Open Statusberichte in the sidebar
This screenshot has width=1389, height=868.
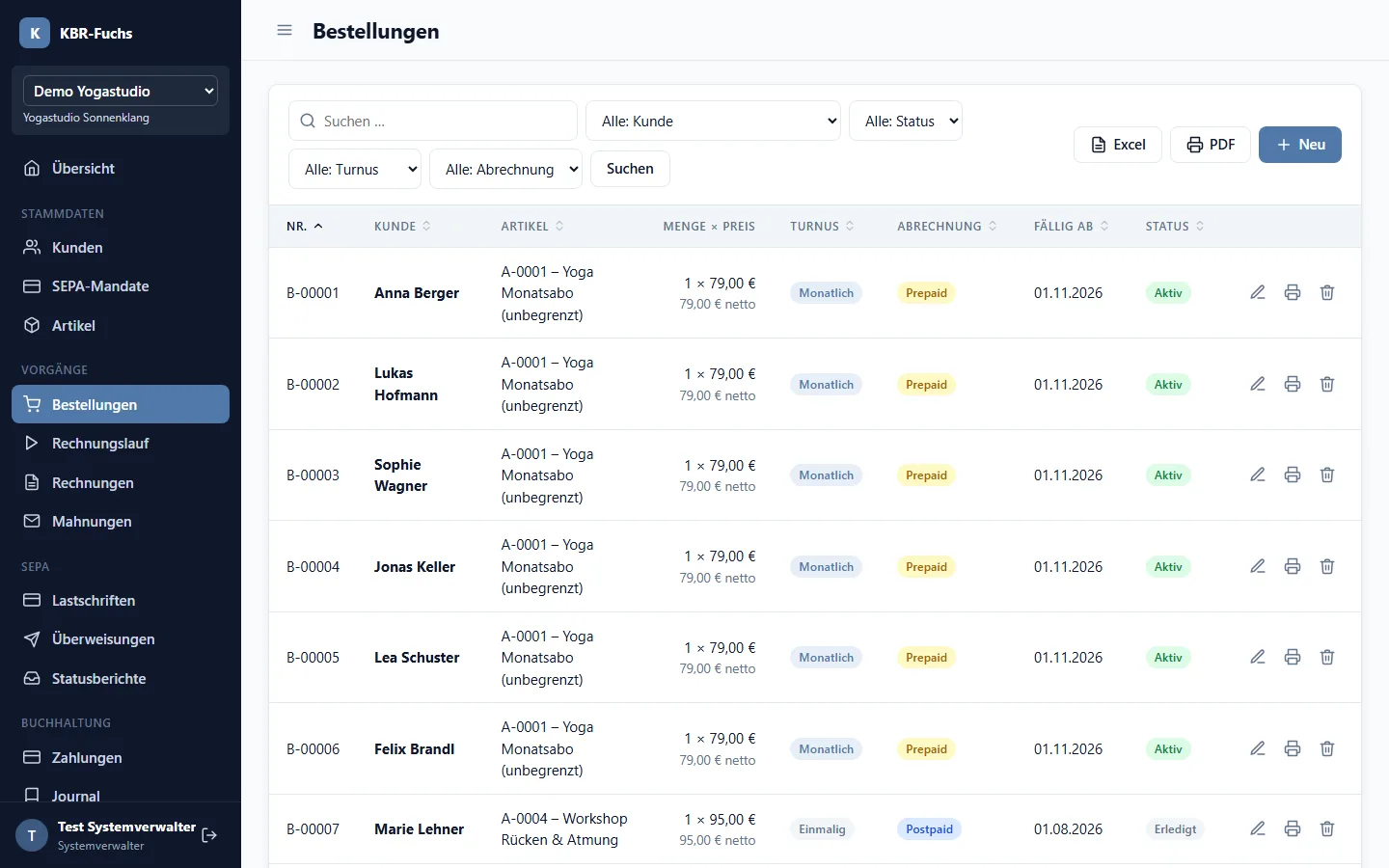121,679
